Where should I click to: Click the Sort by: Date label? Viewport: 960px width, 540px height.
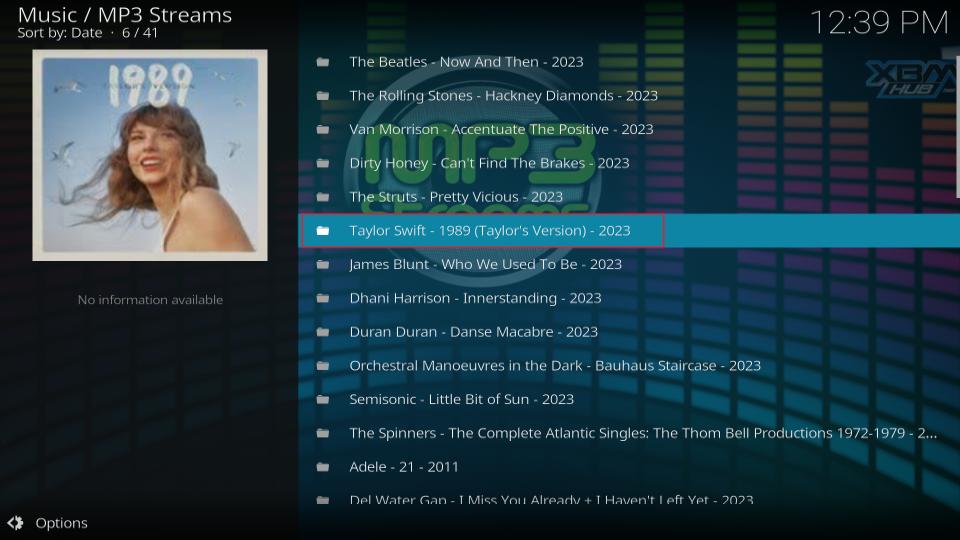click(60, 33)
